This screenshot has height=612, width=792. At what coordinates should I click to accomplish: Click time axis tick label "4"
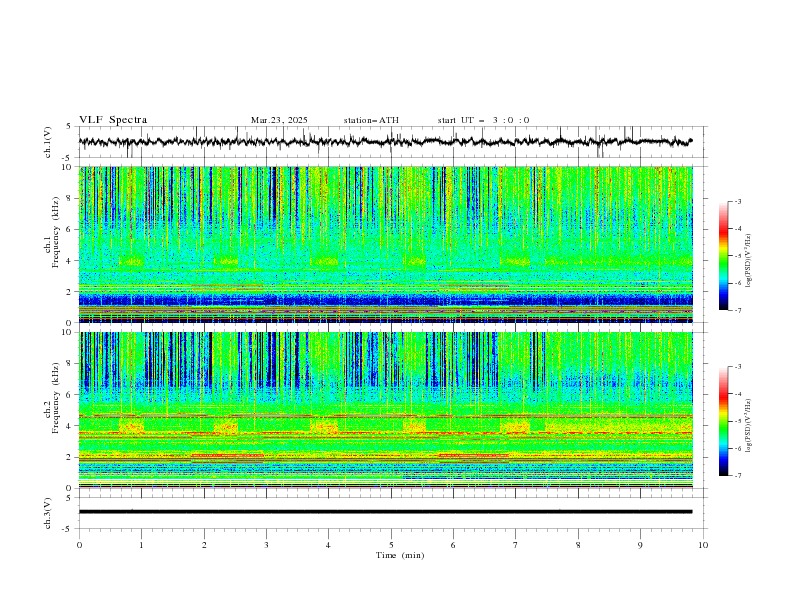328,545
